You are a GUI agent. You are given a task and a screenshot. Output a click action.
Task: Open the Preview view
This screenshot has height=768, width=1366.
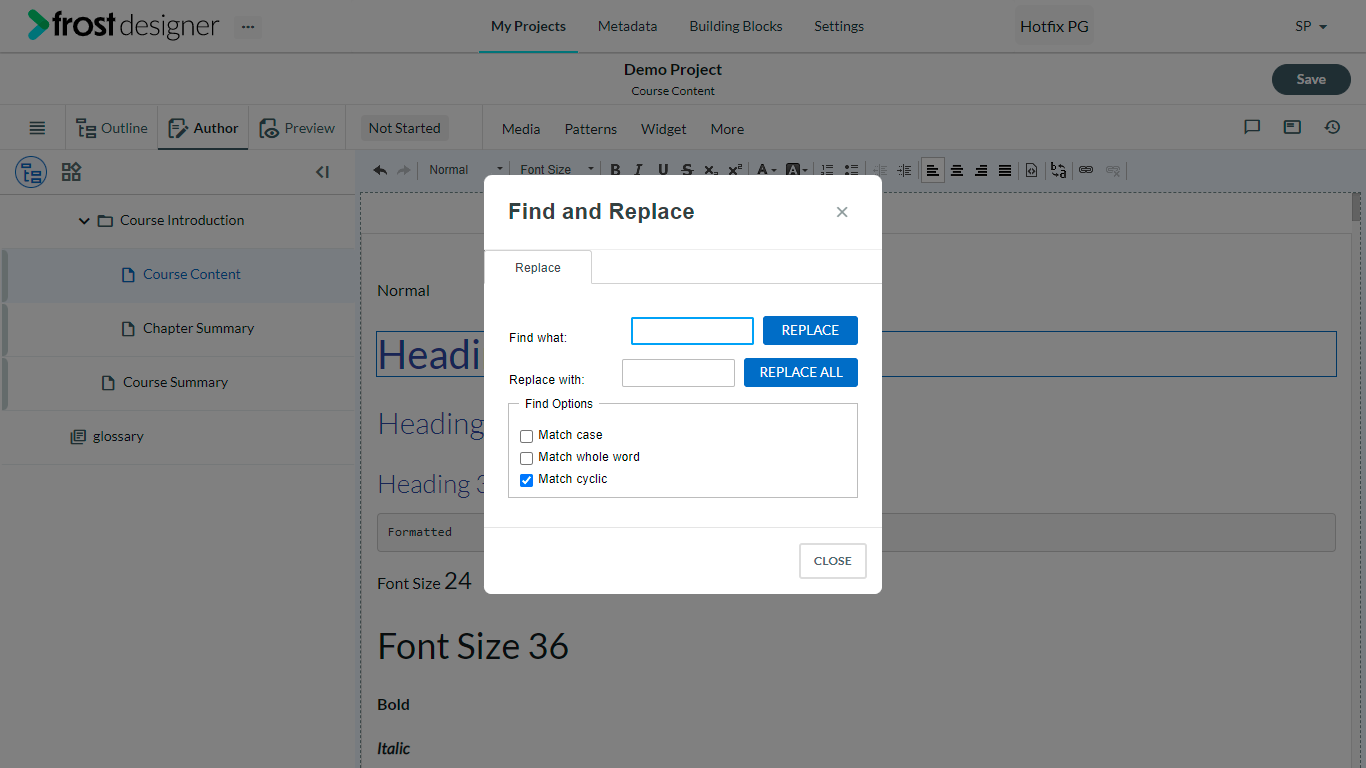point(297,128)
